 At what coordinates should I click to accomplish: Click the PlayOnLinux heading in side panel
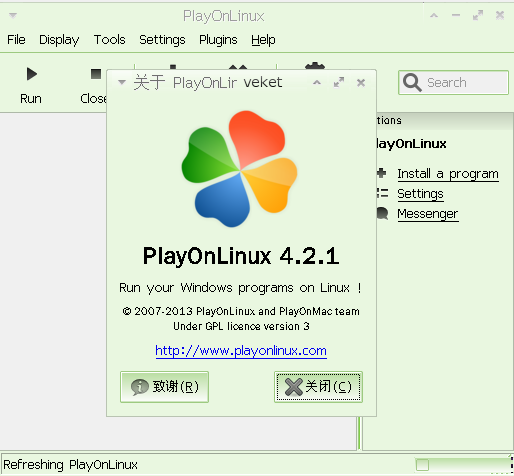(x=412, y=144)
